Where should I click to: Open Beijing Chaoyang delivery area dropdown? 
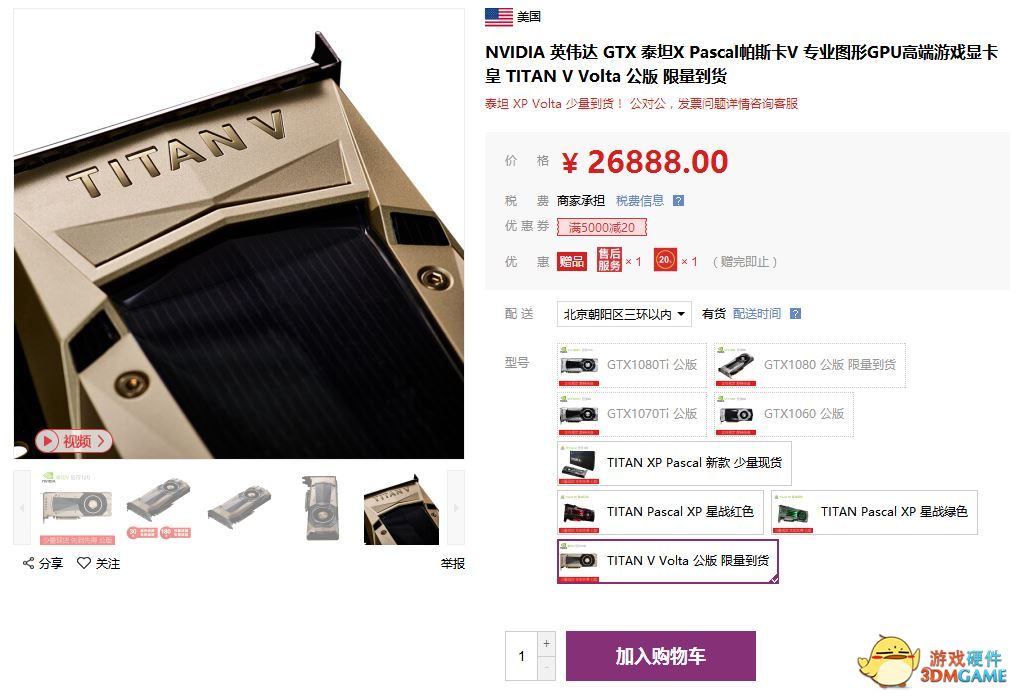point(624,314)
